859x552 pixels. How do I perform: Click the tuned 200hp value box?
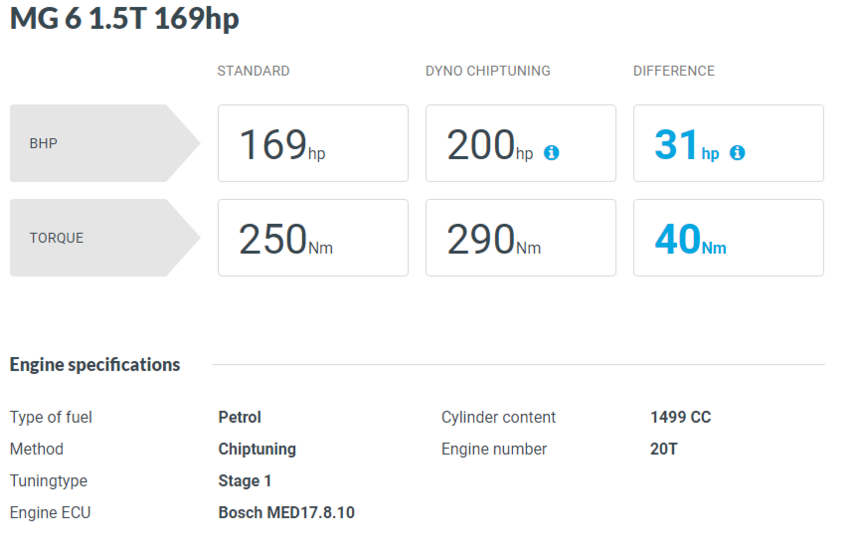(x=520, y=143)
